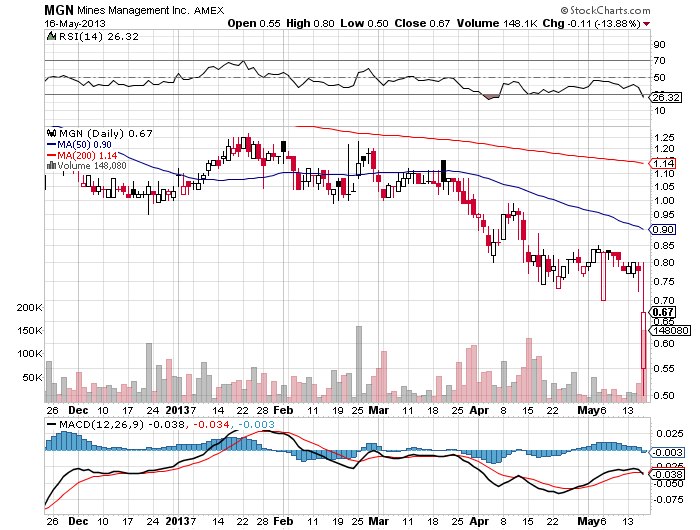Click the last price tag 0.67

click(x=663, y=312)
